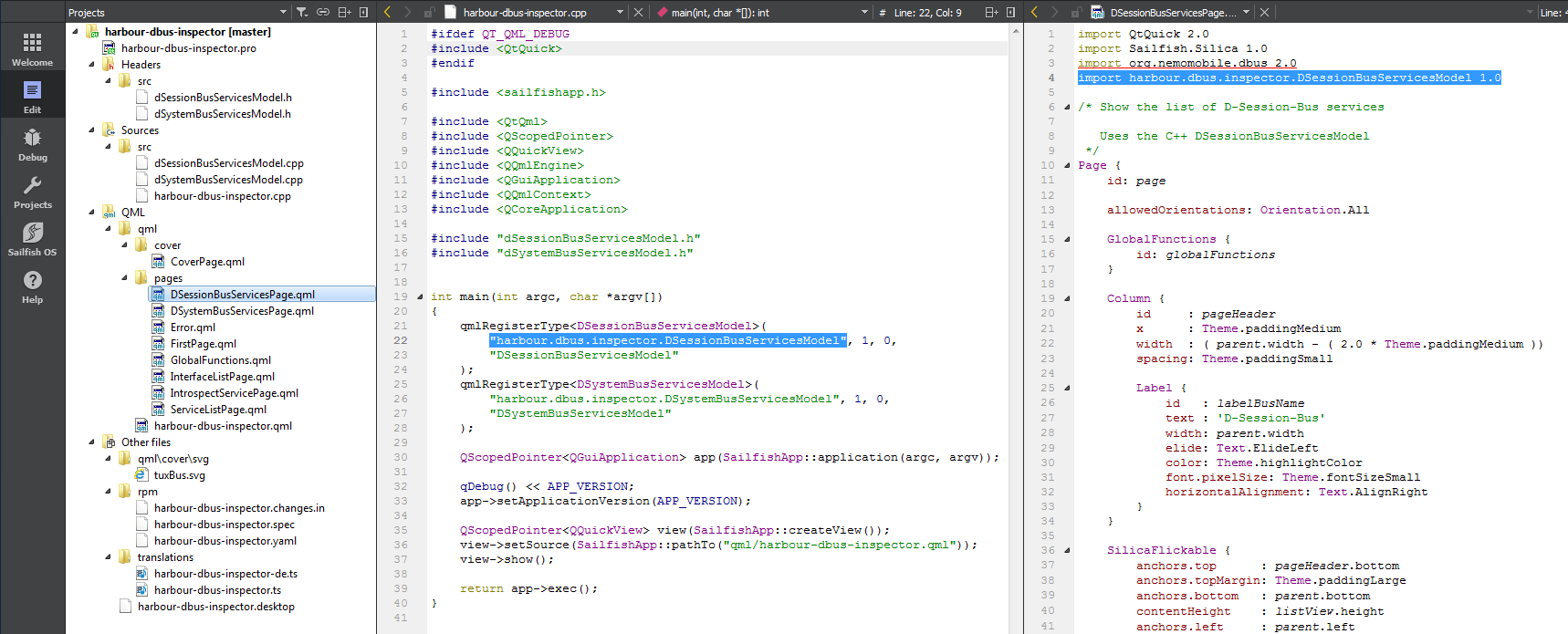The image size is (1568, 634).
Task: Fold the Column block in the QML editor
Action: (x=1067, y=298)
